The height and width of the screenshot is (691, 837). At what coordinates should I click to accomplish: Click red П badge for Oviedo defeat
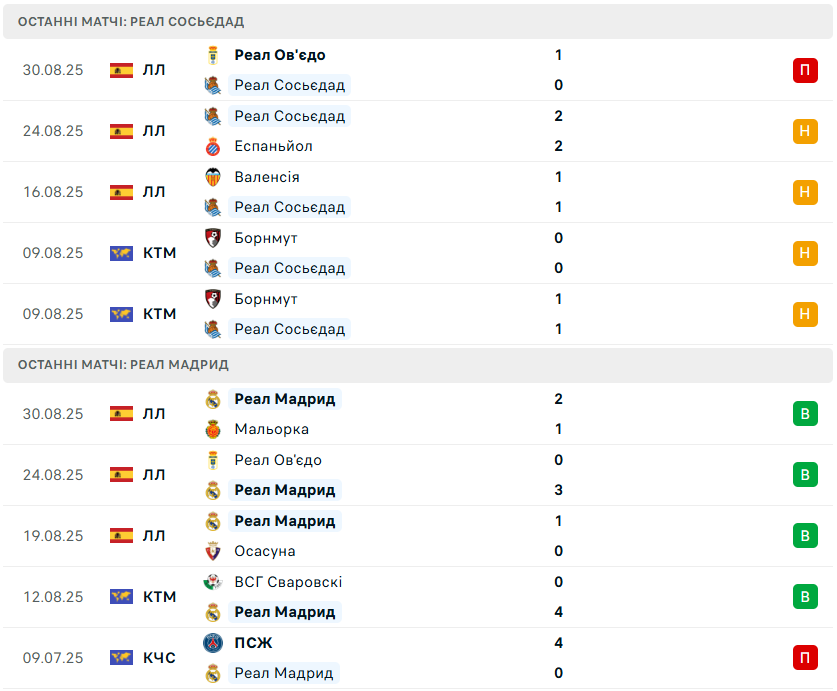pyautogui.click(x=805, y=70)
